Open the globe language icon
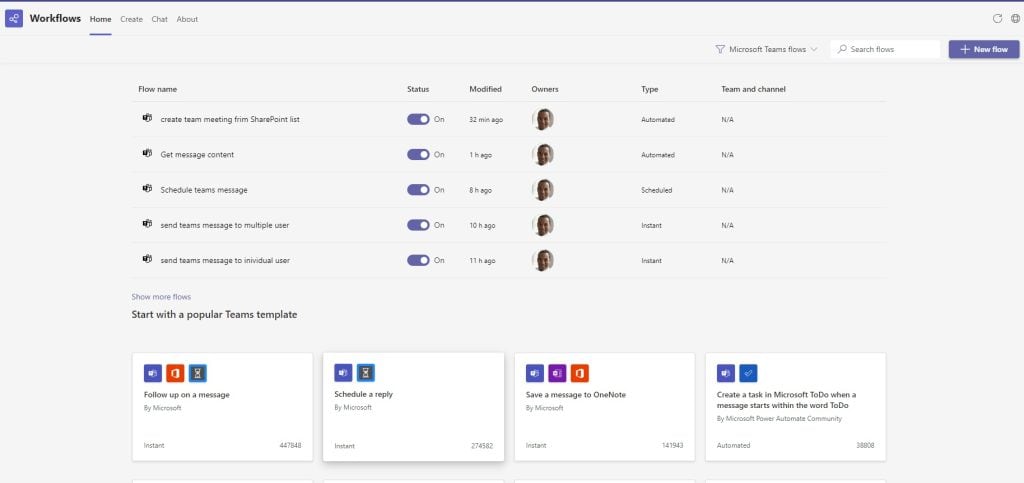The width and height of the screenshot is (1024, 483). pos(1015,19)
